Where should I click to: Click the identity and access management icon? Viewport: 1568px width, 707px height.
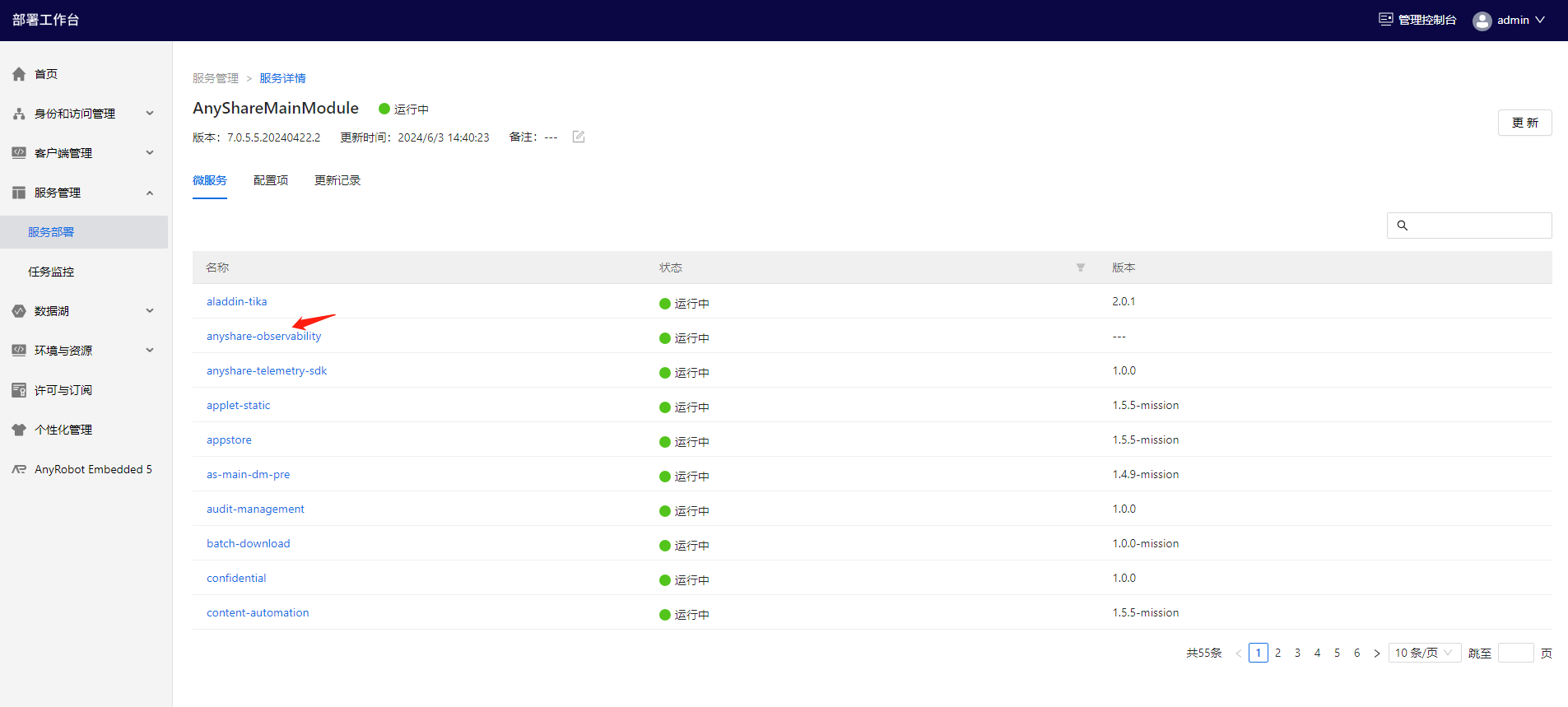[19, 114]
